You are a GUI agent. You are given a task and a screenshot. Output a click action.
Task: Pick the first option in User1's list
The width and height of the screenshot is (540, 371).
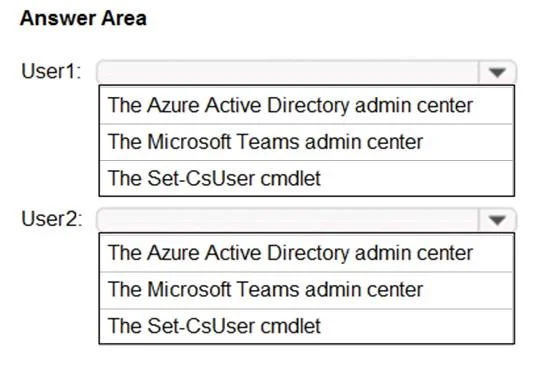tap(307, 105)
